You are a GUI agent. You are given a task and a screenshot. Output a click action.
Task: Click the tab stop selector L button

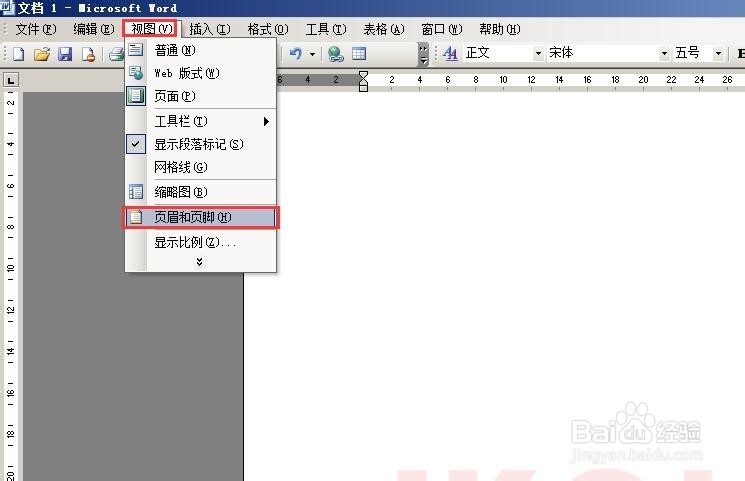pos(11,80)
